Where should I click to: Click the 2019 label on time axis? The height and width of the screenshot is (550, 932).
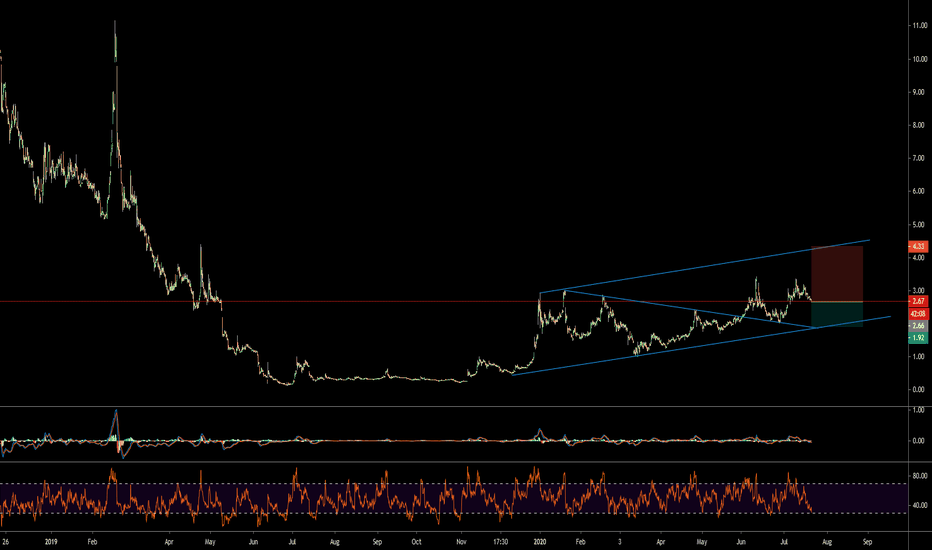pos(51,542)
